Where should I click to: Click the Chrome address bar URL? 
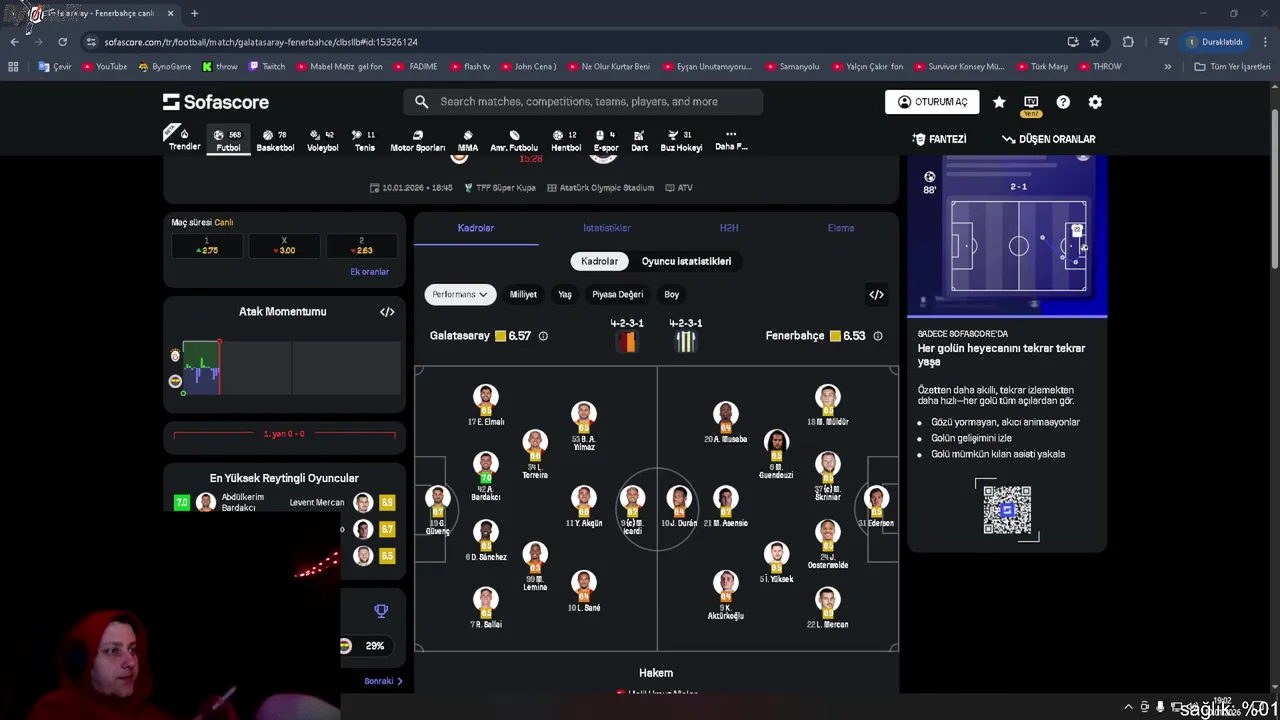point(261,42)
